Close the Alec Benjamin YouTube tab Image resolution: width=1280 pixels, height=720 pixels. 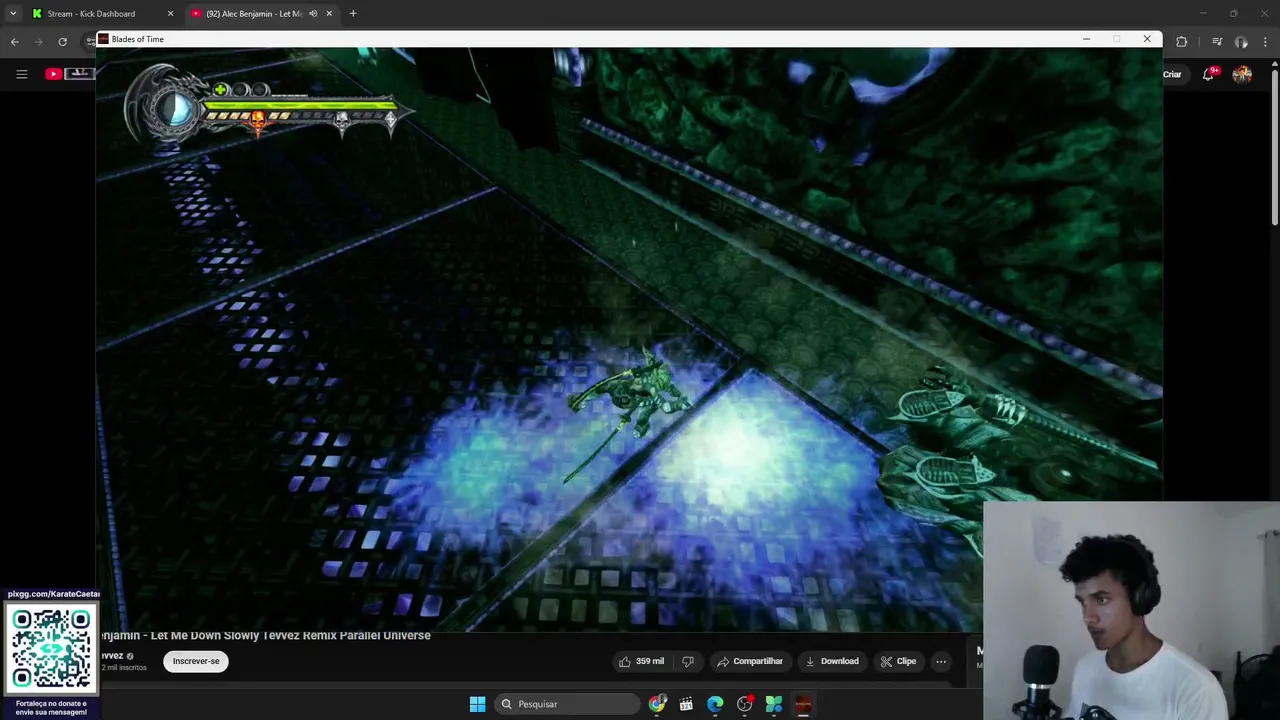click(329, 14)
